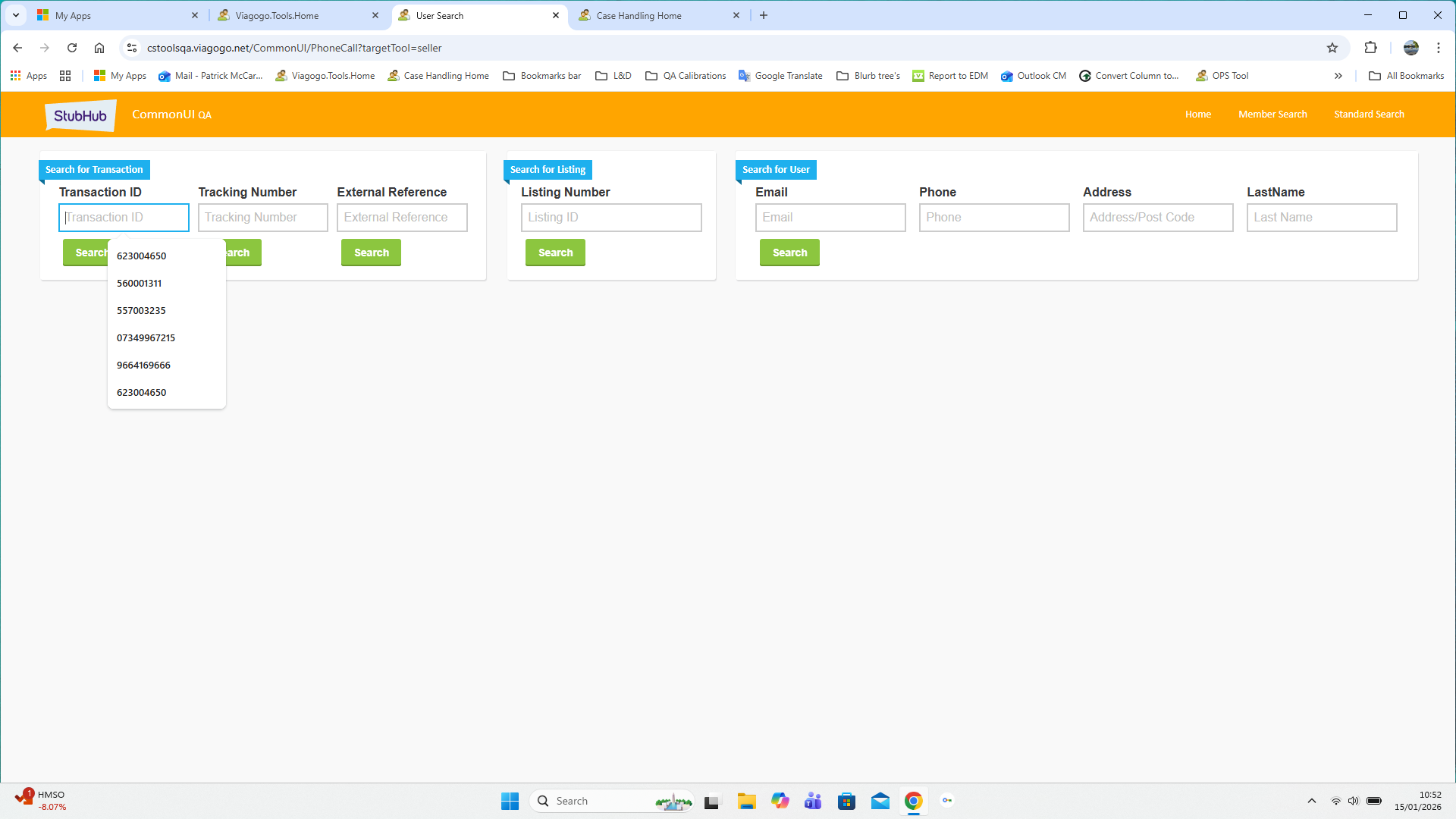Open Member Search in the top navigation
The height and width of the screenshot is (819, 1456).
pyautogui.click(x=1272, y=115)
